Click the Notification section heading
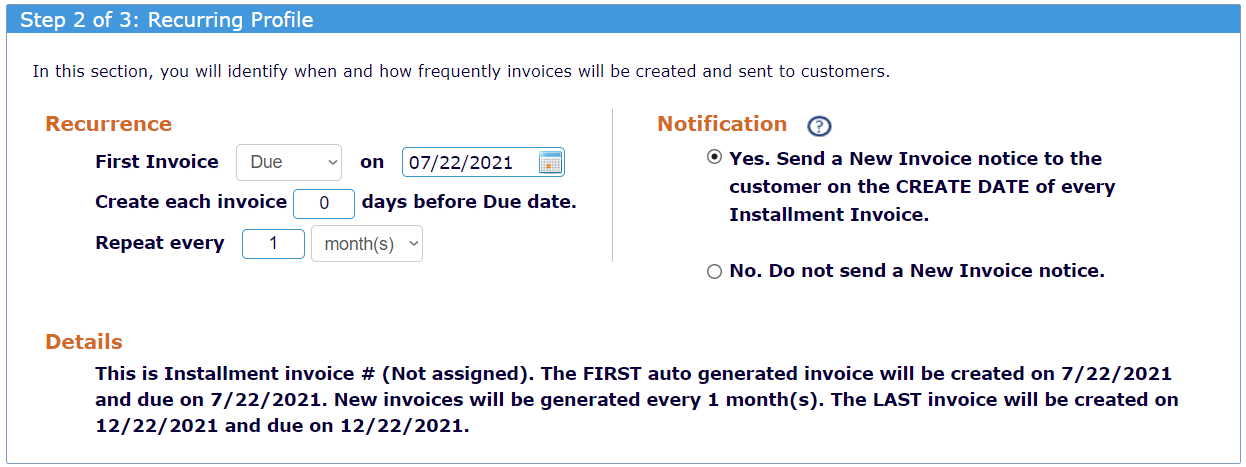The image size is (1246, 467). point(722,124)
